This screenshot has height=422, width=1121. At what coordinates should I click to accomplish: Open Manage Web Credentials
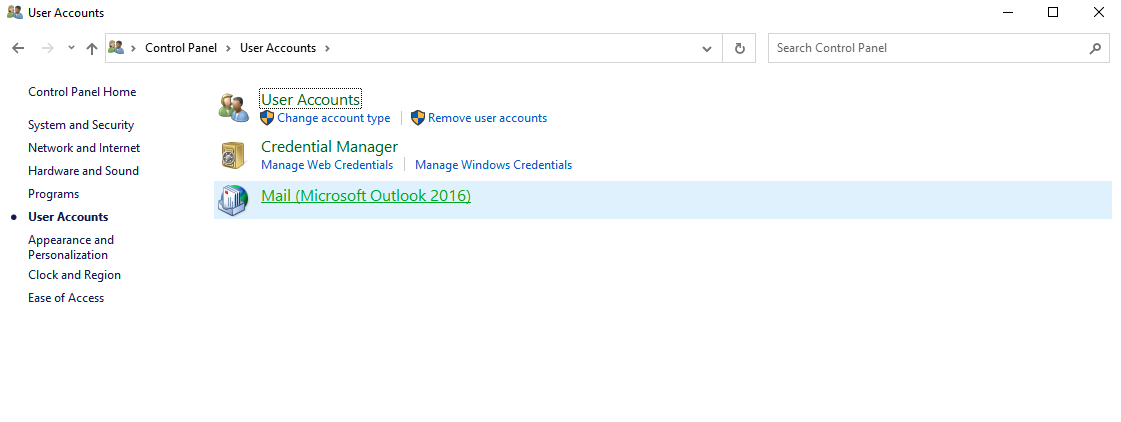(327, 165)
